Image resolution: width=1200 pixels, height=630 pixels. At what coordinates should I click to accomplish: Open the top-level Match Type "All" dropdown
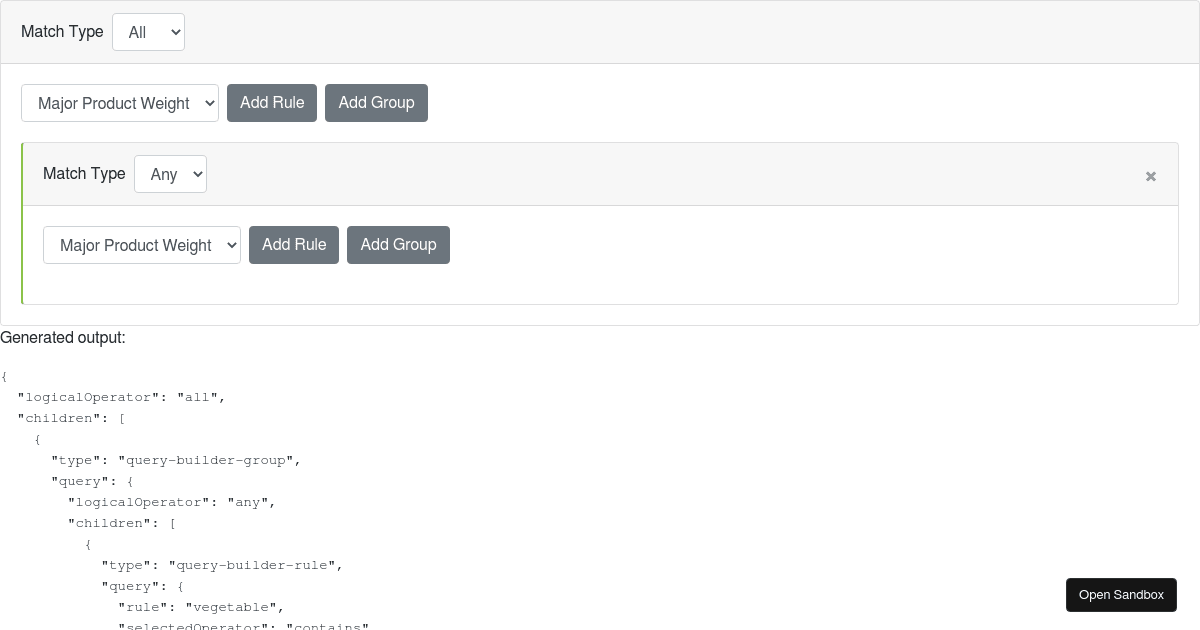click(148, 32)
